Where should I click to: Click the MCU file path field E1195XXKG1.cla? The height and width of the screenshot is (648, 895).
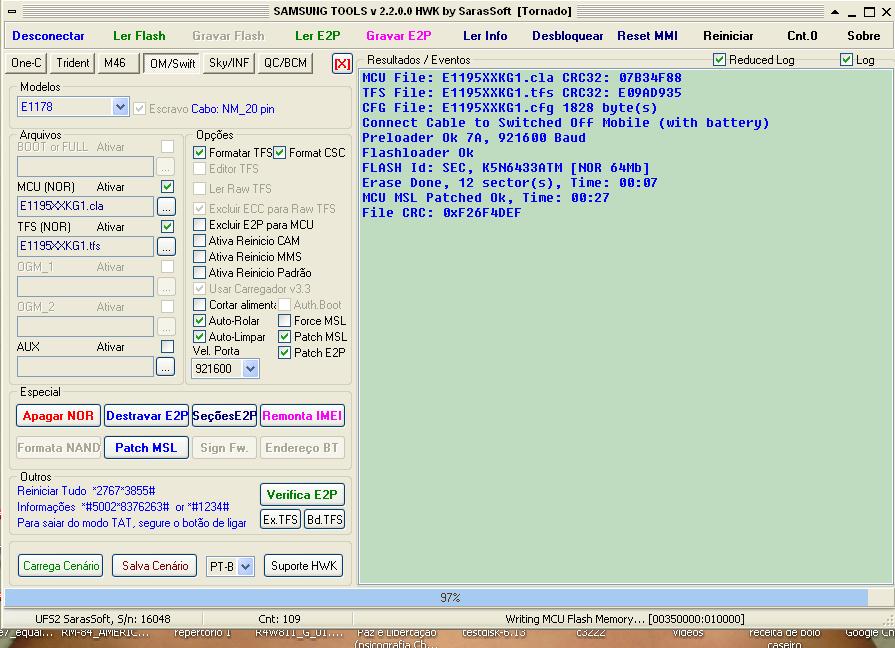pyautogui.click(x=86, y=206)
